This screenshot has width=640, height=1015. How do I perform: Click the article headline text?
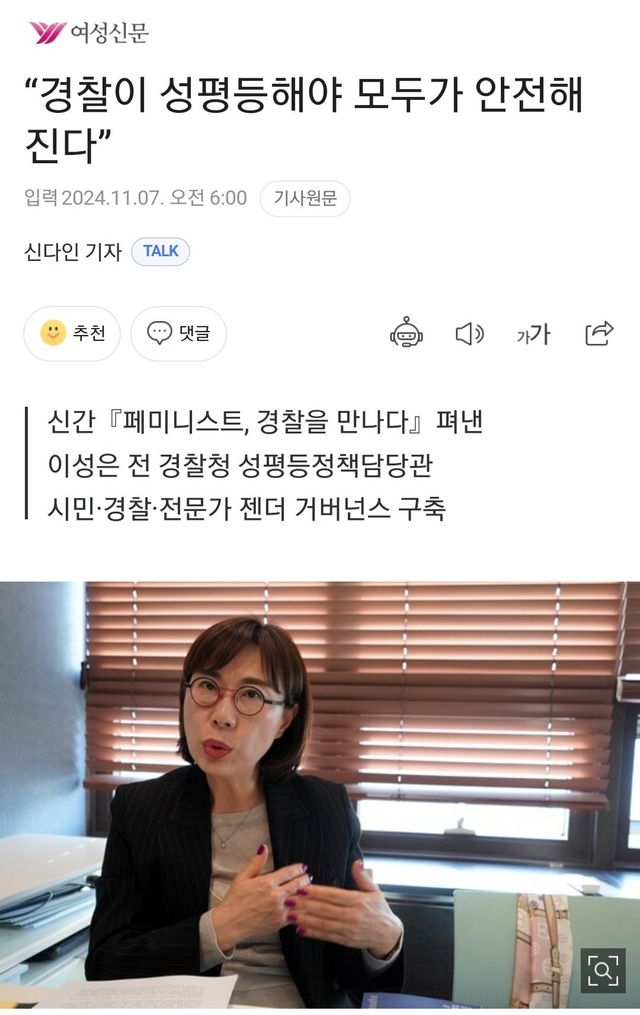pyautogui.click(x=304, y=120)
